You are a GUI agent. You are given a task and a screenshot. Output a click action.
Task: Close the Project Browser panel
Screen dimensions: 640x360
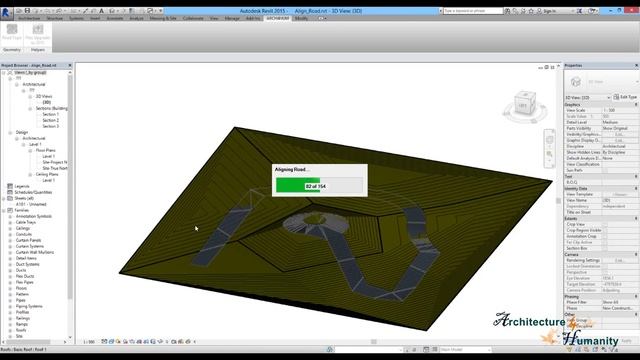[x=70, y=65]
